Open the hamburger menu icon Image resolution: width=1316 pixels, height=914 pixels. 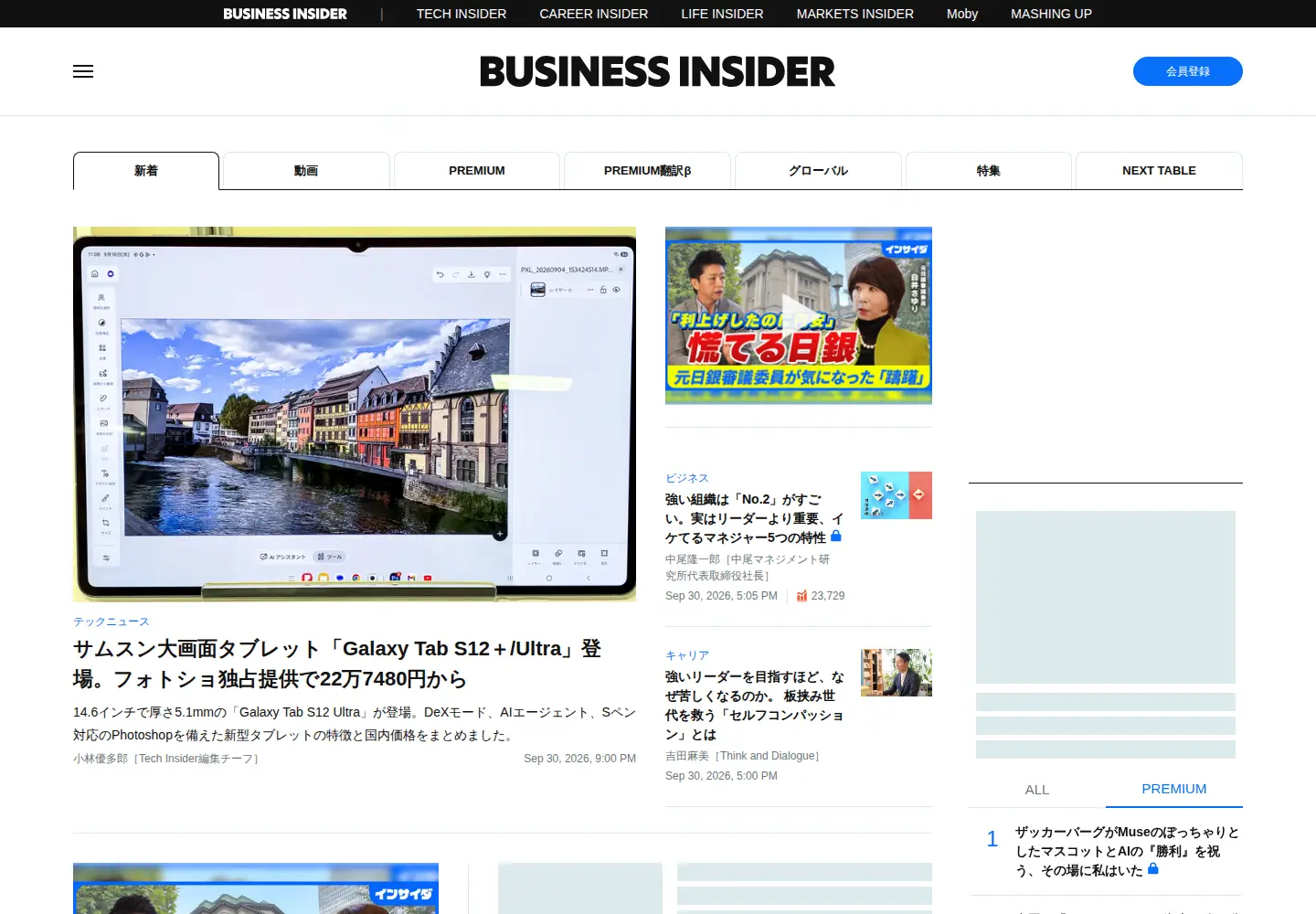point(83,71)
